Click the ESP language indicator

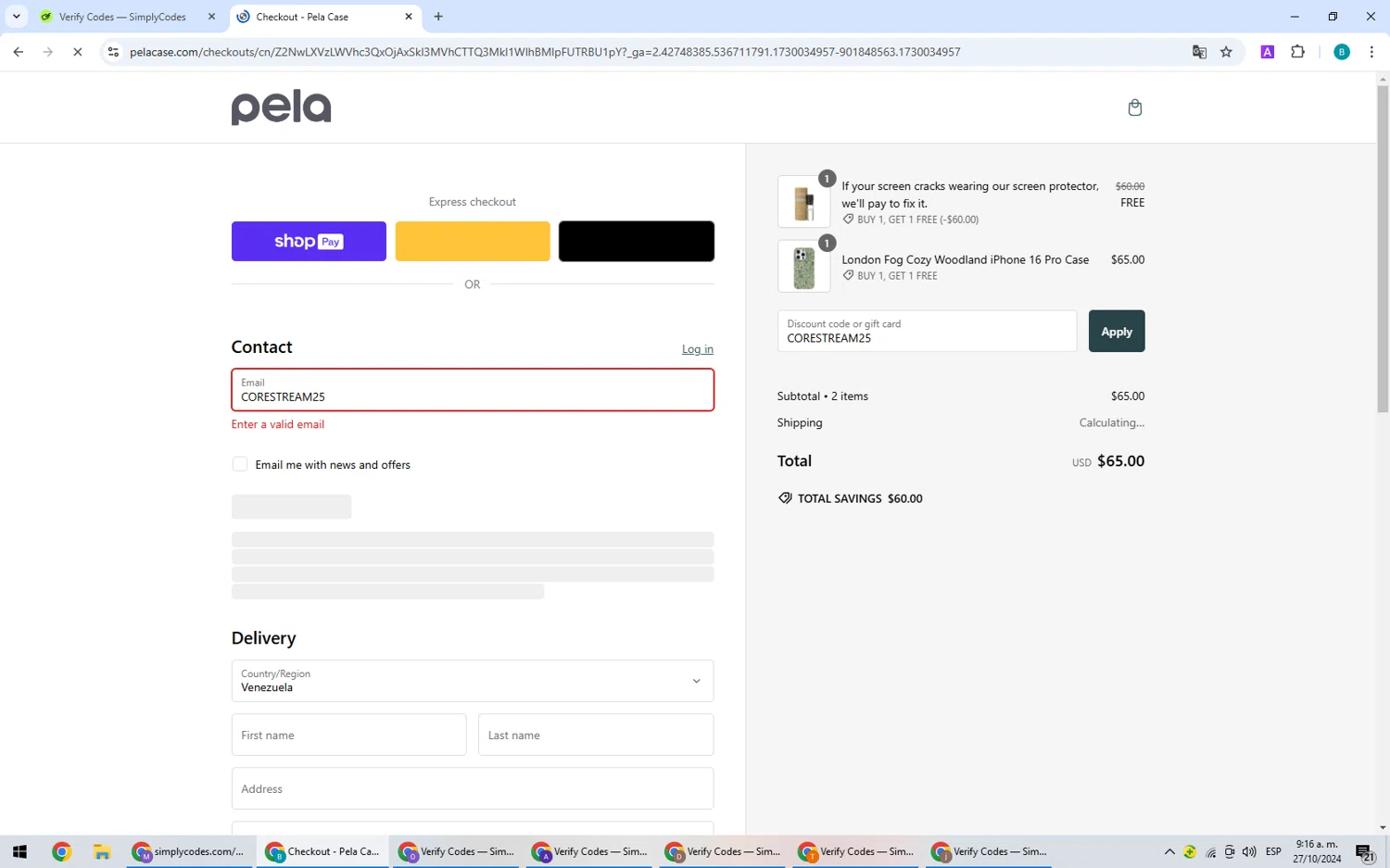pos(1273,851)
